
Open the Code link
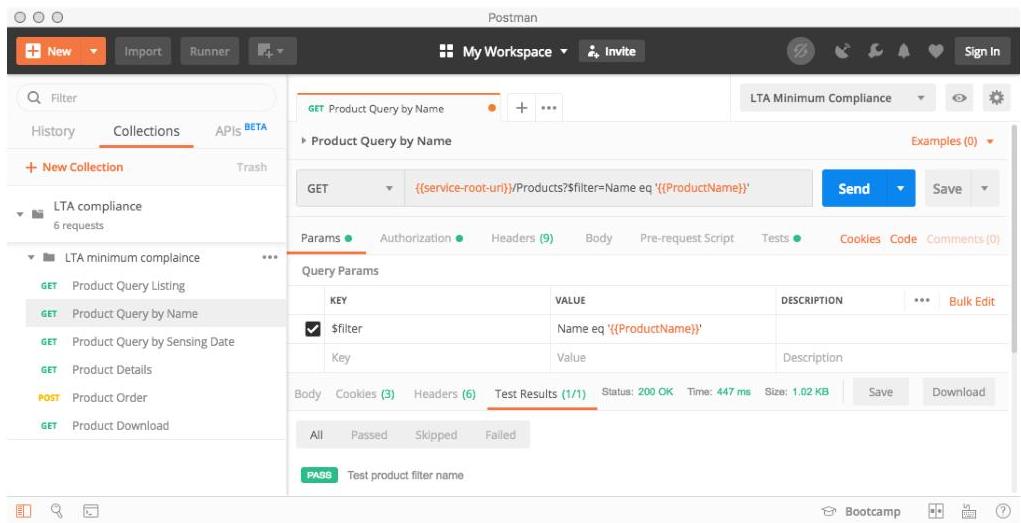pos(903,239)
